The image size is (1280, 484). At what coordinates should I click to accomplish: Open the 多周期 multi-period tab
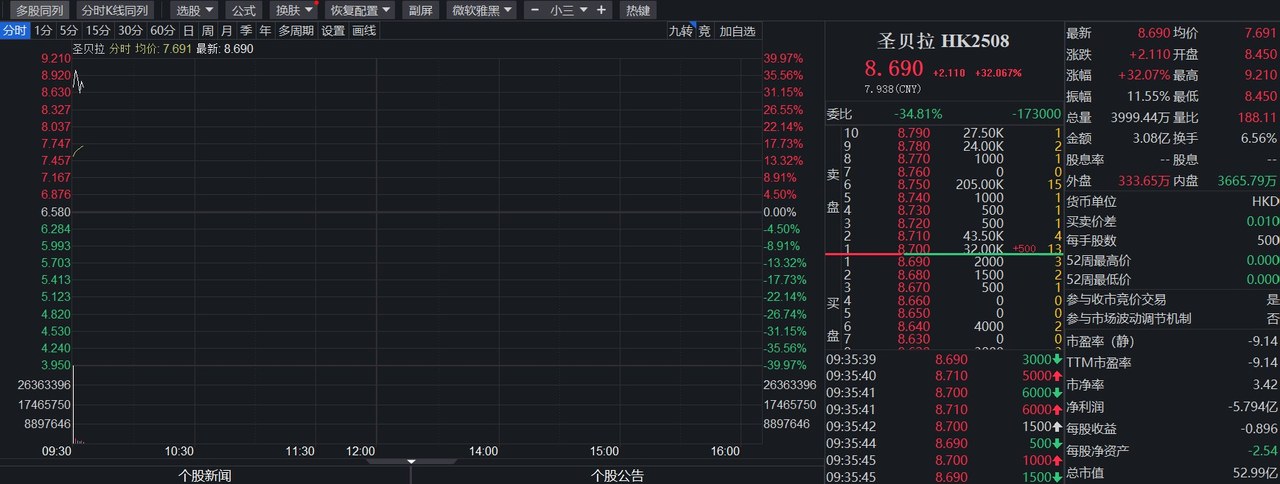tap(296, 31)
